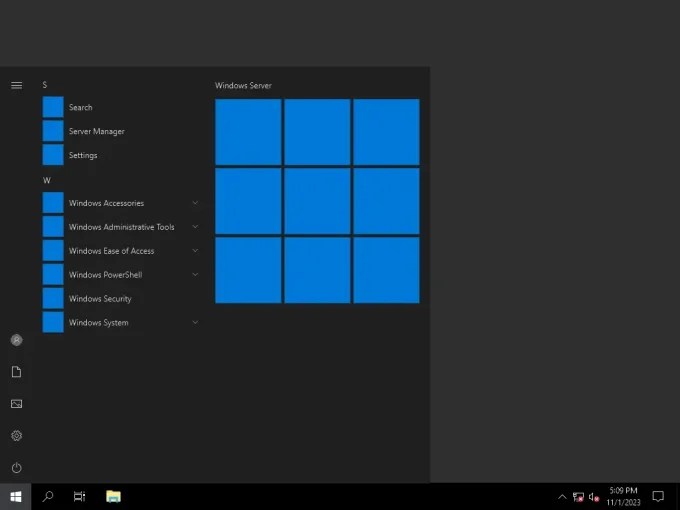Image resolution: width=680 pixels, height=510 pixels.
Task: Click the letter S section header
Action: (45, 85)
